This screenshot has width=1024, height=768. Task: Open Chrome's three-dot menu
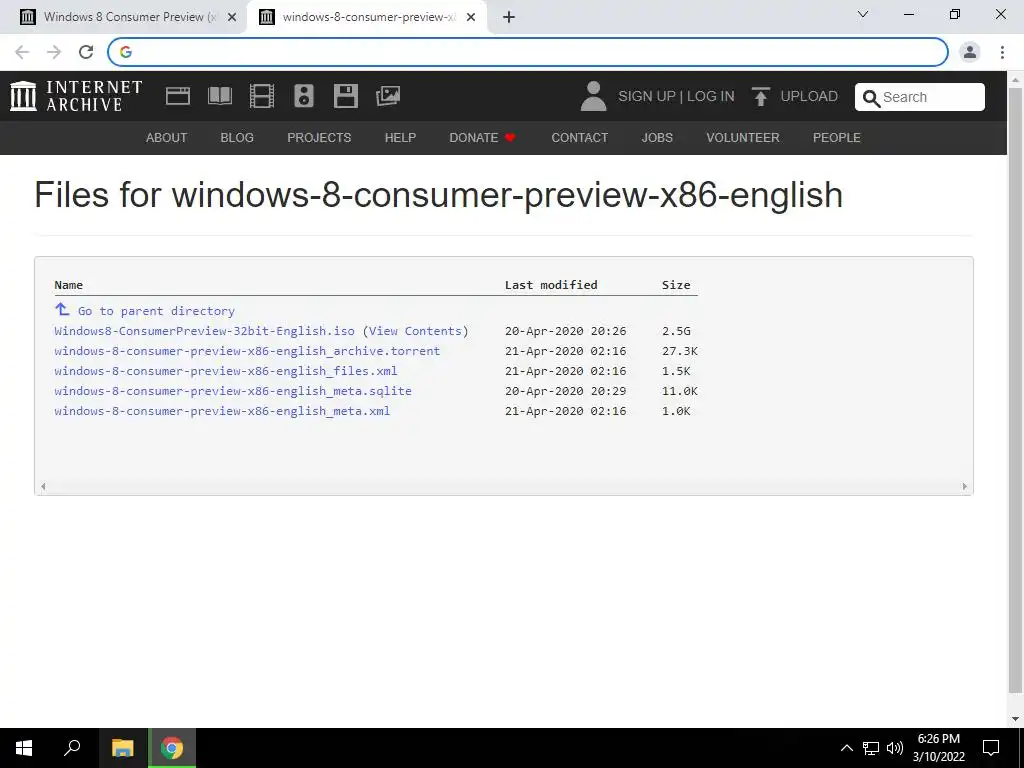(1002, 52)
